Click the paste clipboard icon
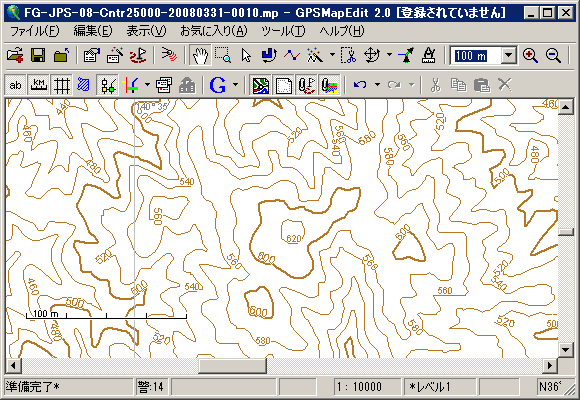Screen dimensions: 580x400 pyautogui.click(x=482, y=85)
